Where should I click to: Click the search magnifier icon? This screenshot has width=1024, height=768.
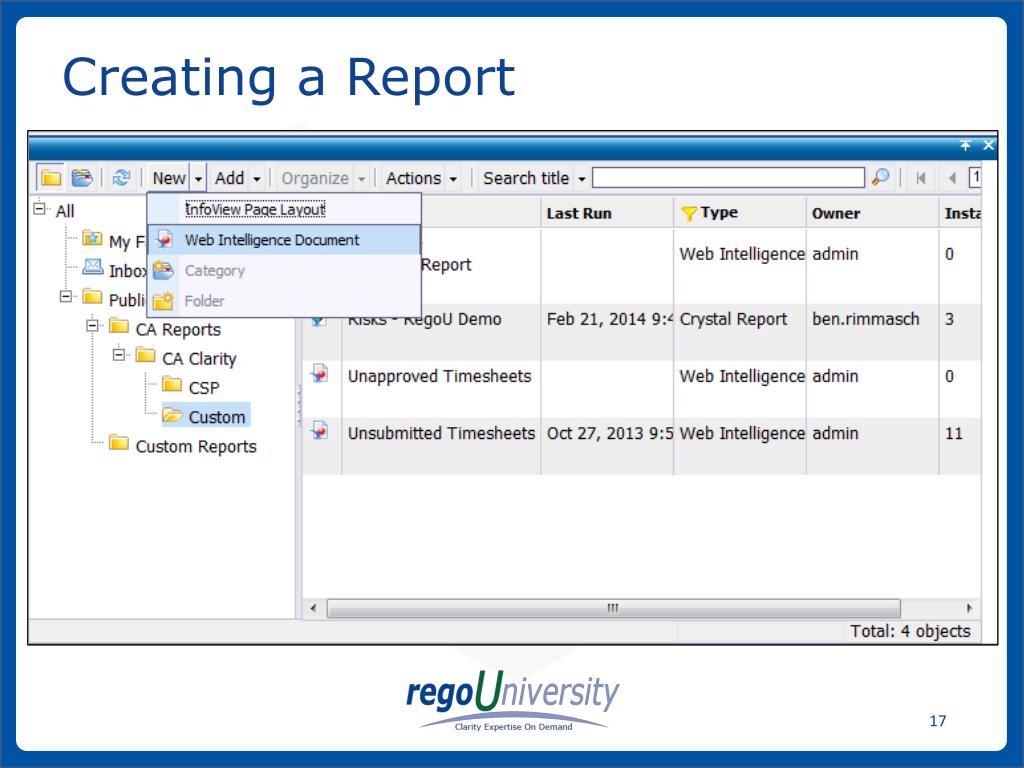[x=880, y=177]
